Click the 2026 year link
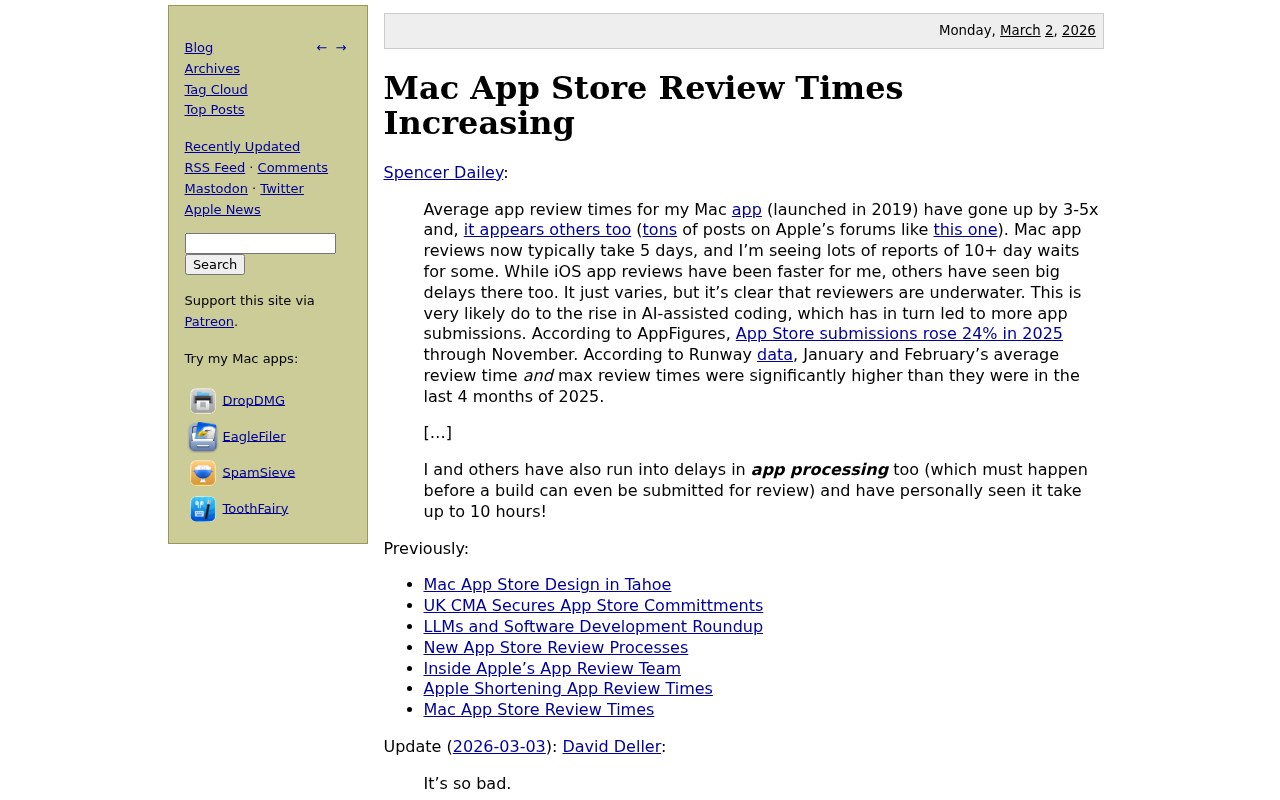 click(1079, 31)
